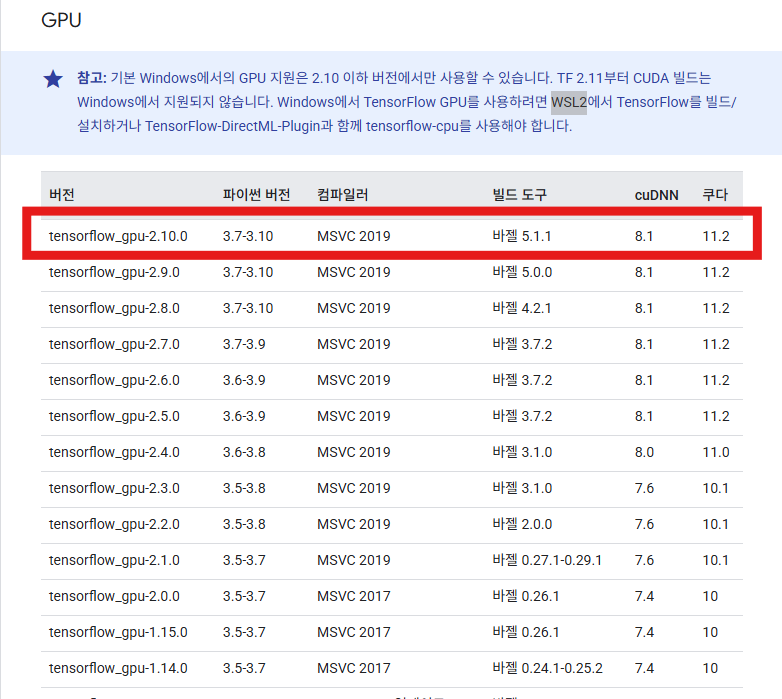
Task: Select the tensorflow_gpu-2.10.0 cell
Action: tap(118, 236)
